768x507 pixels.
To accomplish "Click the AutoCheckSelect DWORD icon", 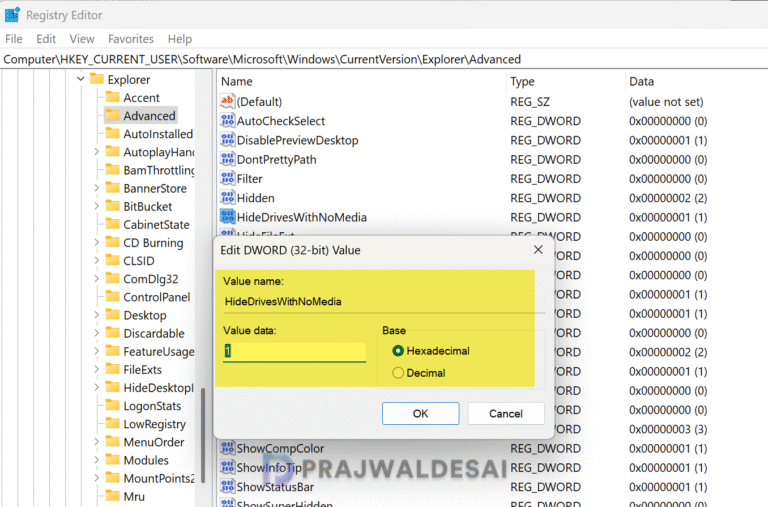I will coord(227,121).
